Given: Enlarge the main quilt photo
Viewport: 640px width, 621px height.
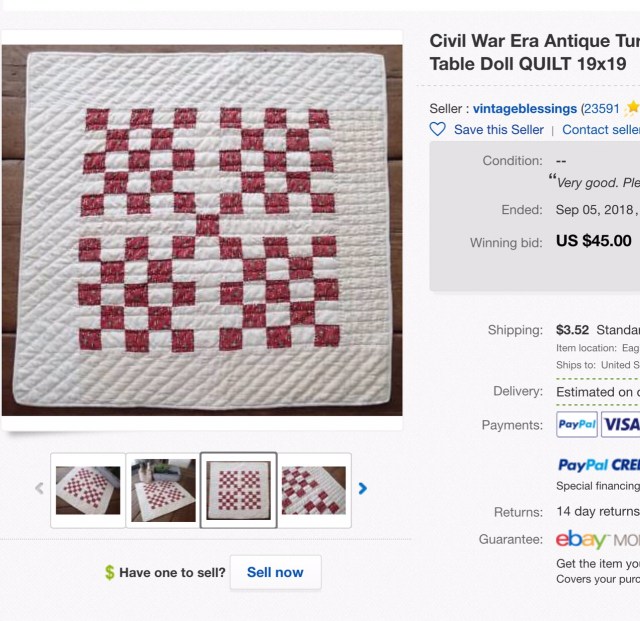Looking at the screenshot, I should pos(202,230).
